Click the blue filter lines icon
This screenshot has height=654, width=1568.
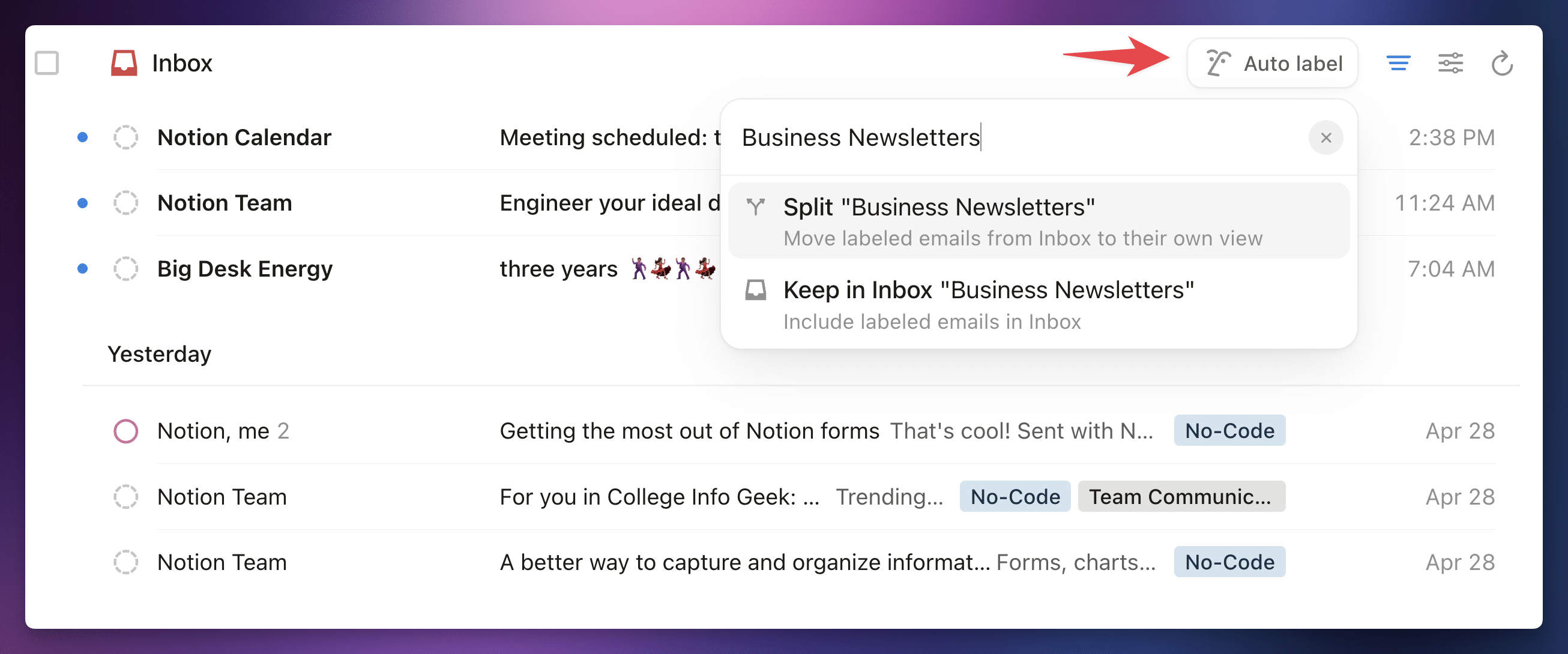tap(1398, 63)
